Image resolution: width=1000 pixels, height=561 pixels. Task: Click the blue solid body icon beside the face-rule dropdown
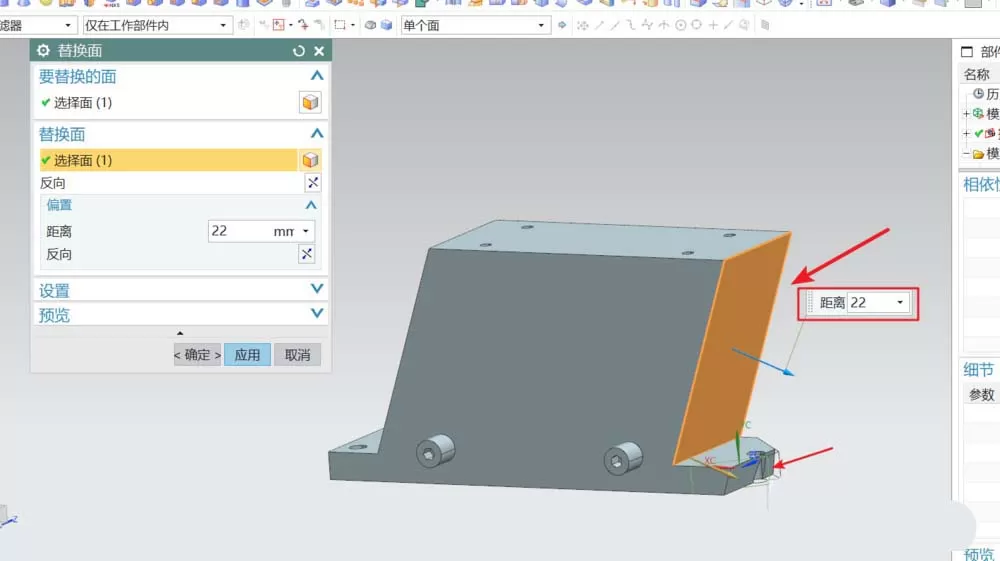(x=386, y=25)
